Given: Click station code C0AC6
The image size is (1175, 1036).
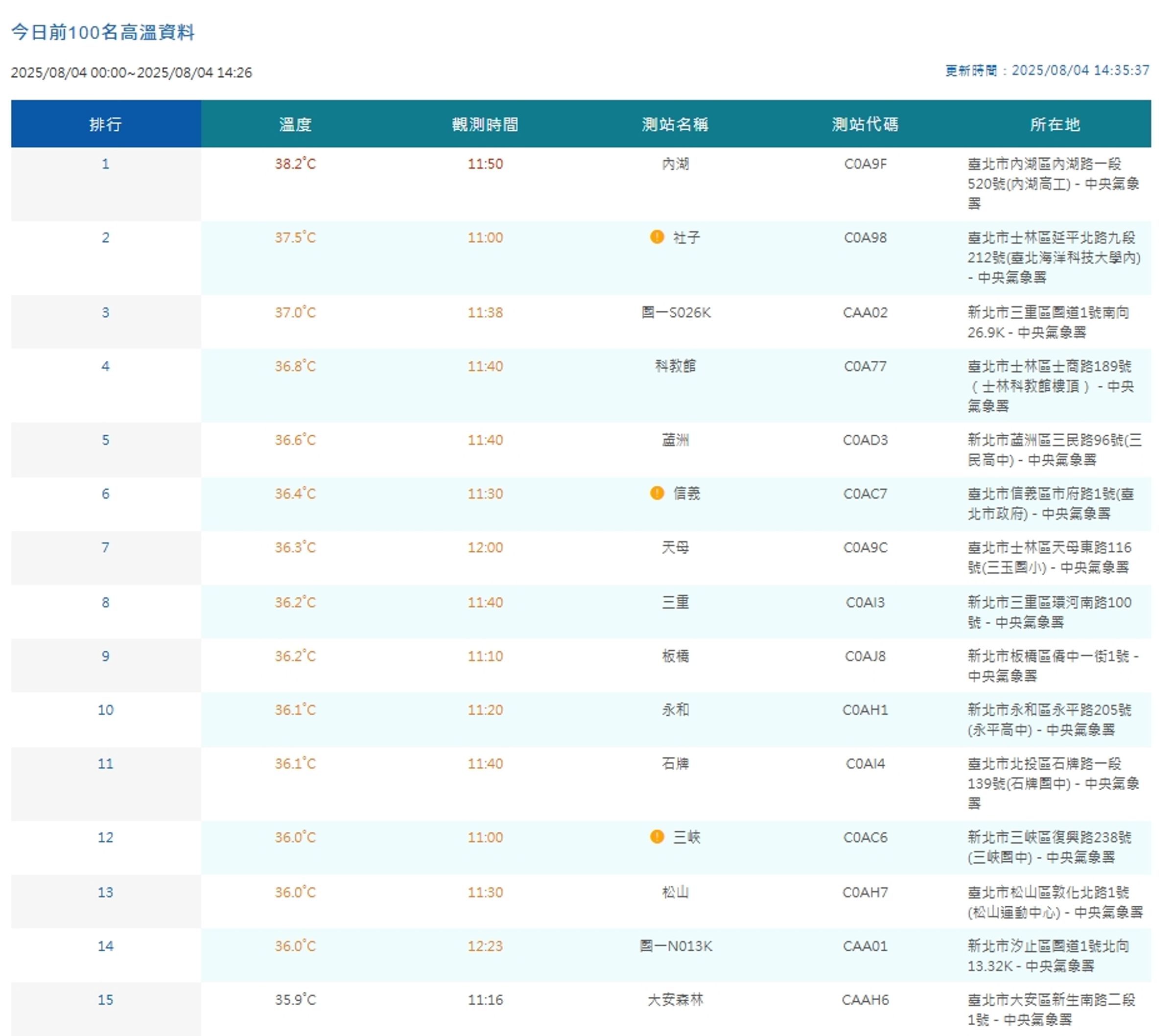Looking at the screenshot, I should [865, 837].
